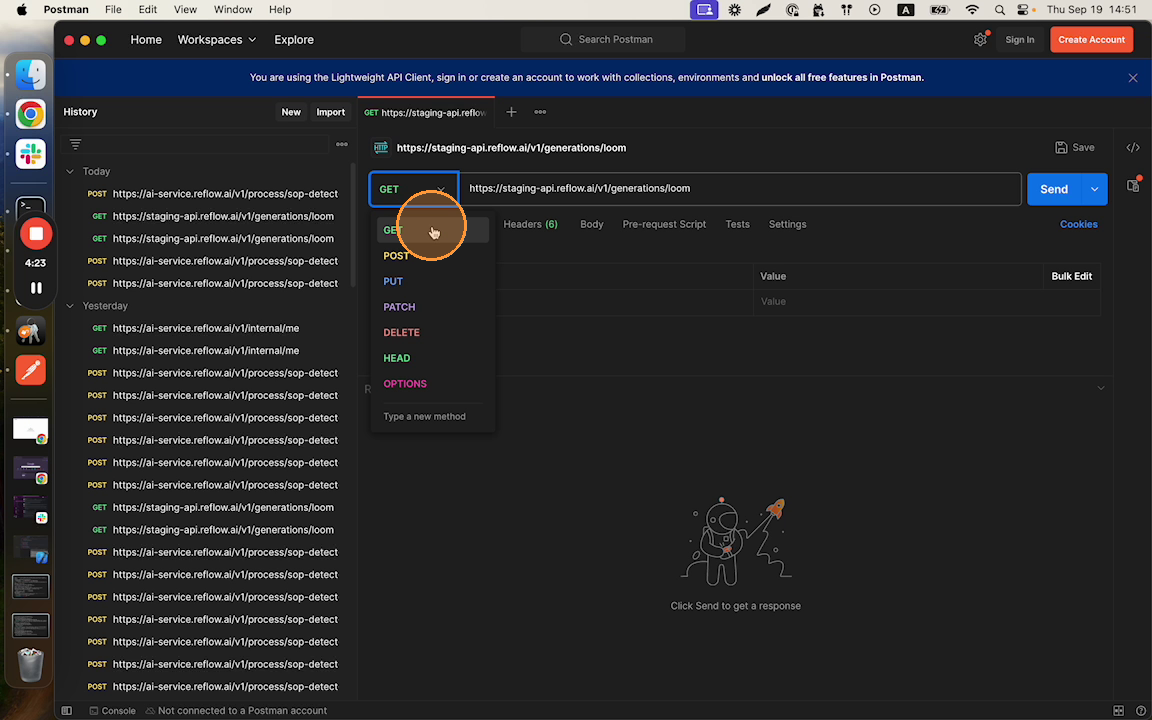Image resolution: width=1152 pixels, height=720 pixels.
Task: Open Explore in Postman header
Action: click(294, 40)
